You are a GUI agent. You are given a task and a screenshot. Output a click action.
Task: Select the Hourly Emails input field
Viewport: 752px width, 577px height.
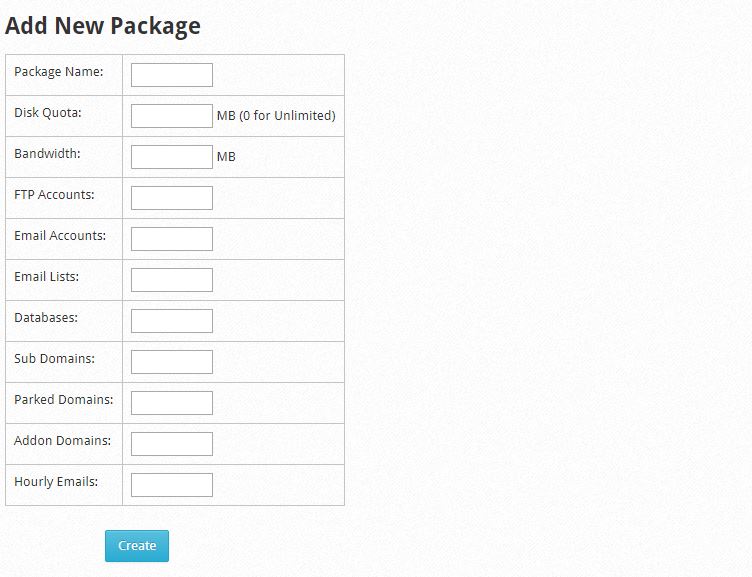coord(172,485)
